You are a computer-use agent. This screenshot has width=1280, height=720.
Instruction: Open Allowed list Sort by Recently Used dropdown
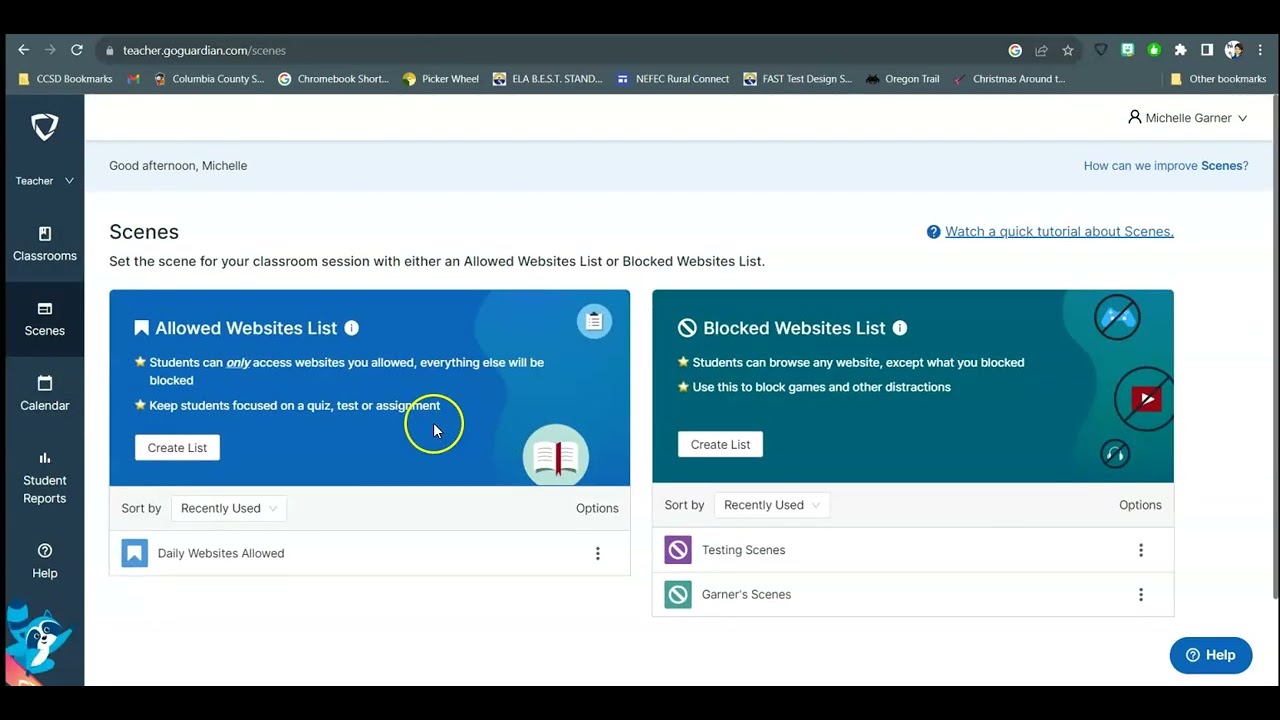coord(228,508)
